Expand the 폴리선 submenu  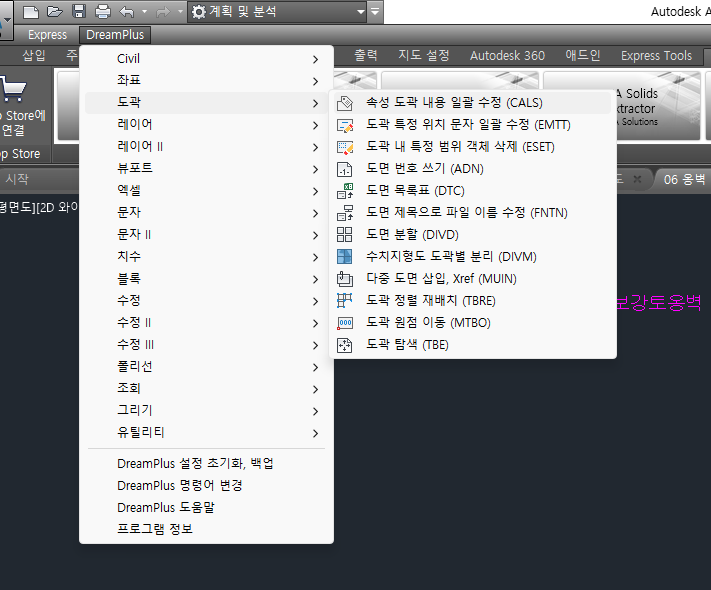206,367
